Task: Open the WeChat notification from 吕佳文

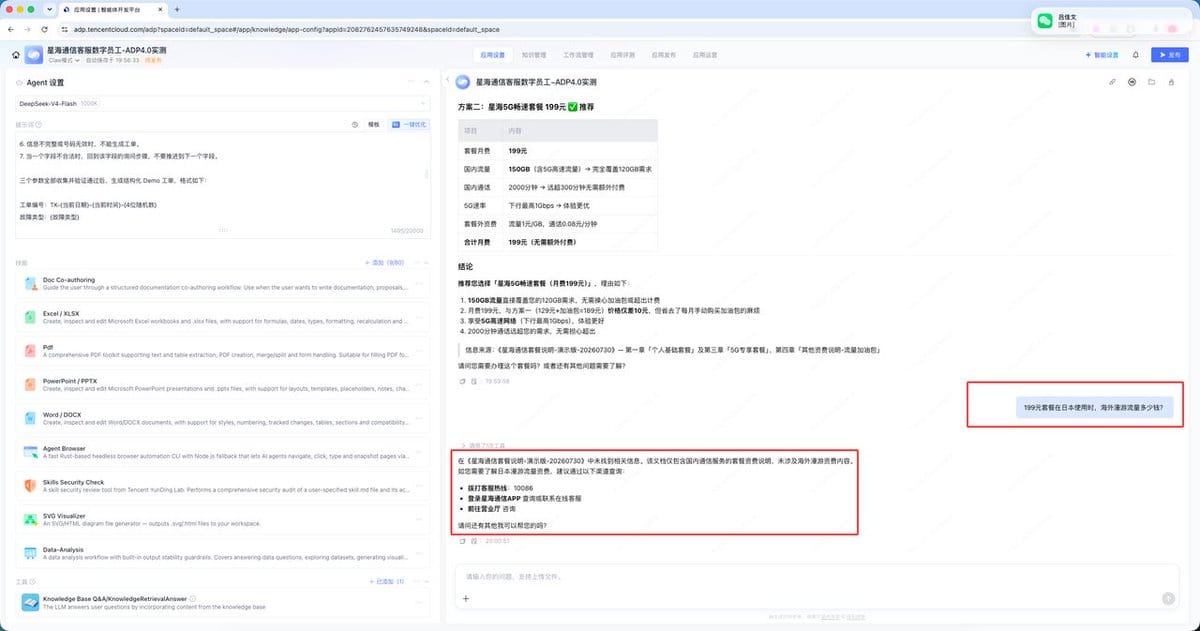Action: [1111, 20]
